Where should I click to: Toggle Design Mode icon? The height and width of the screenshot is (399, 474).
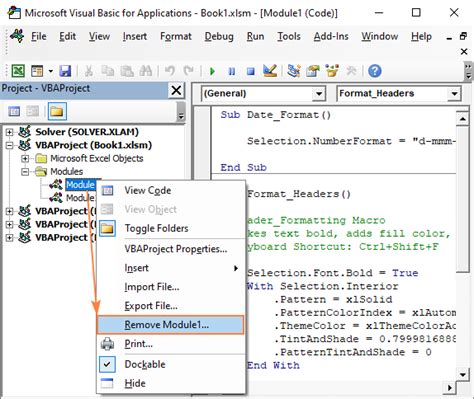pos(270,71)
